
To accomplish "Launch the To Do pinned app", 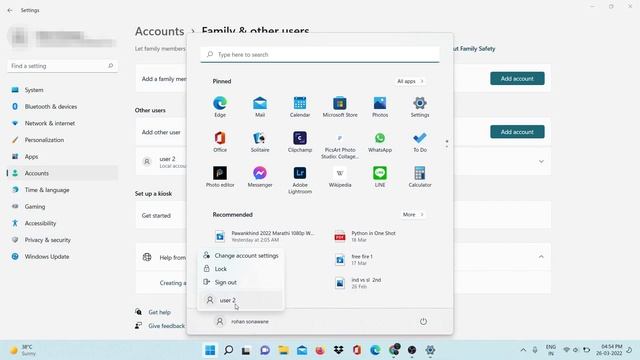I will [x=420, y=142].
